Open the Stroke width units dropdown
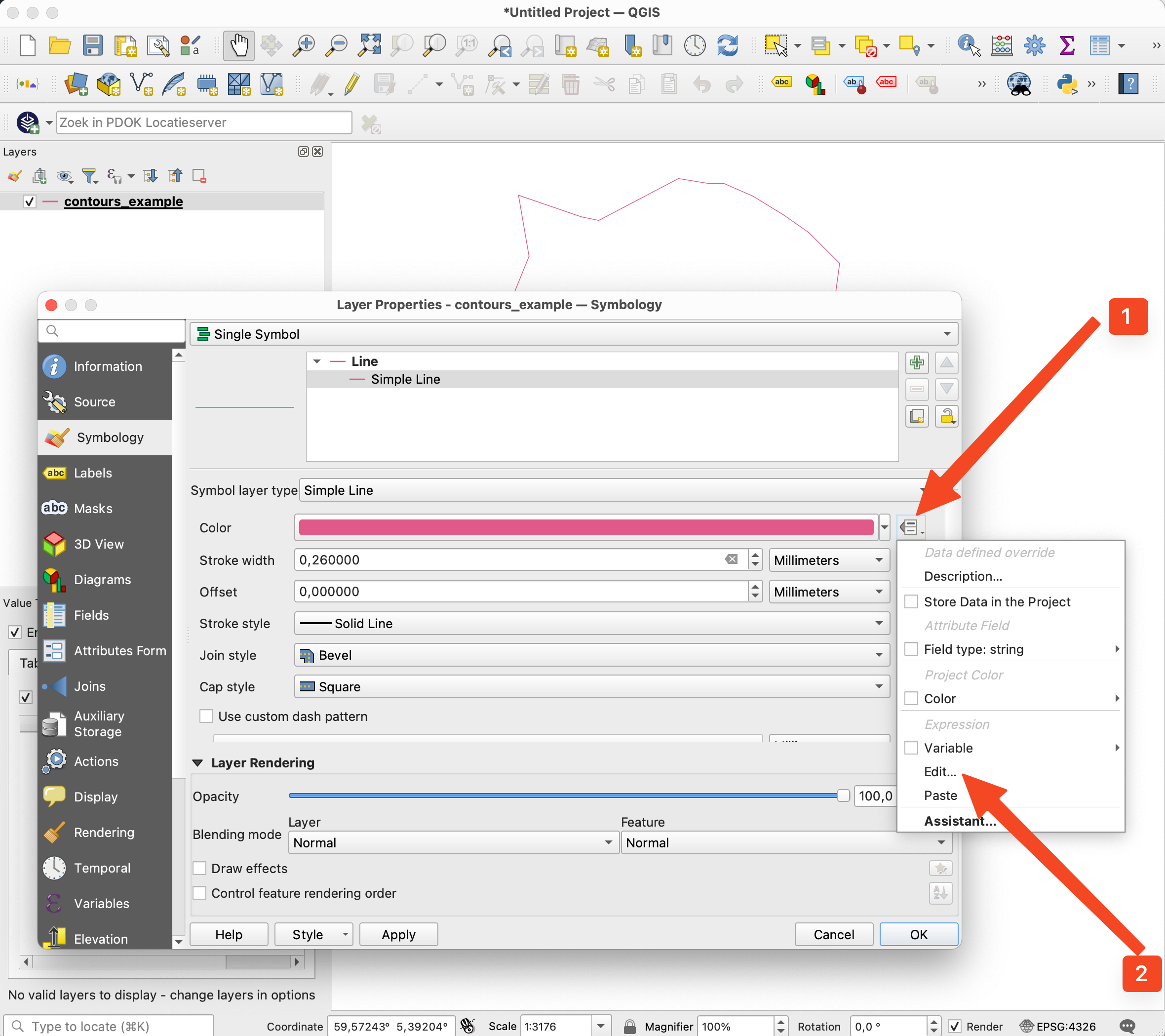The width and height of the screenshot is (1165, 1036). [829, 560]
